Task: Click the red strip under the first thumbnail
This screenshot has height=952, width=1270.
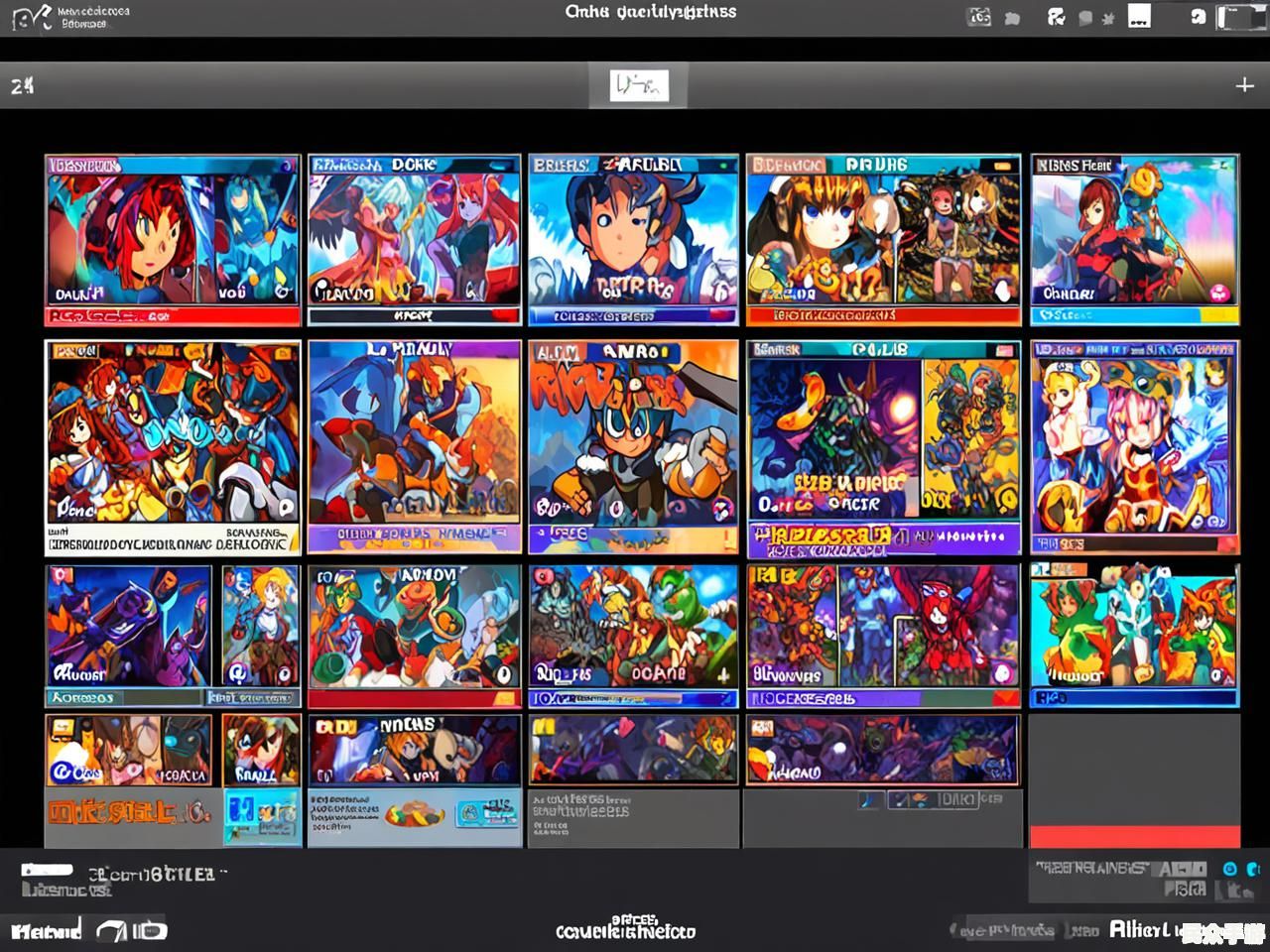Action: 172,316
